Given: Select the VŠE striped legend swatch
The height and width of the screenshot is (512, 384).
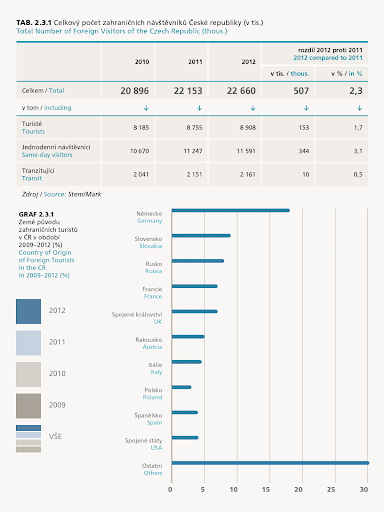Looking at the screenshot, I should pos(29,439).
